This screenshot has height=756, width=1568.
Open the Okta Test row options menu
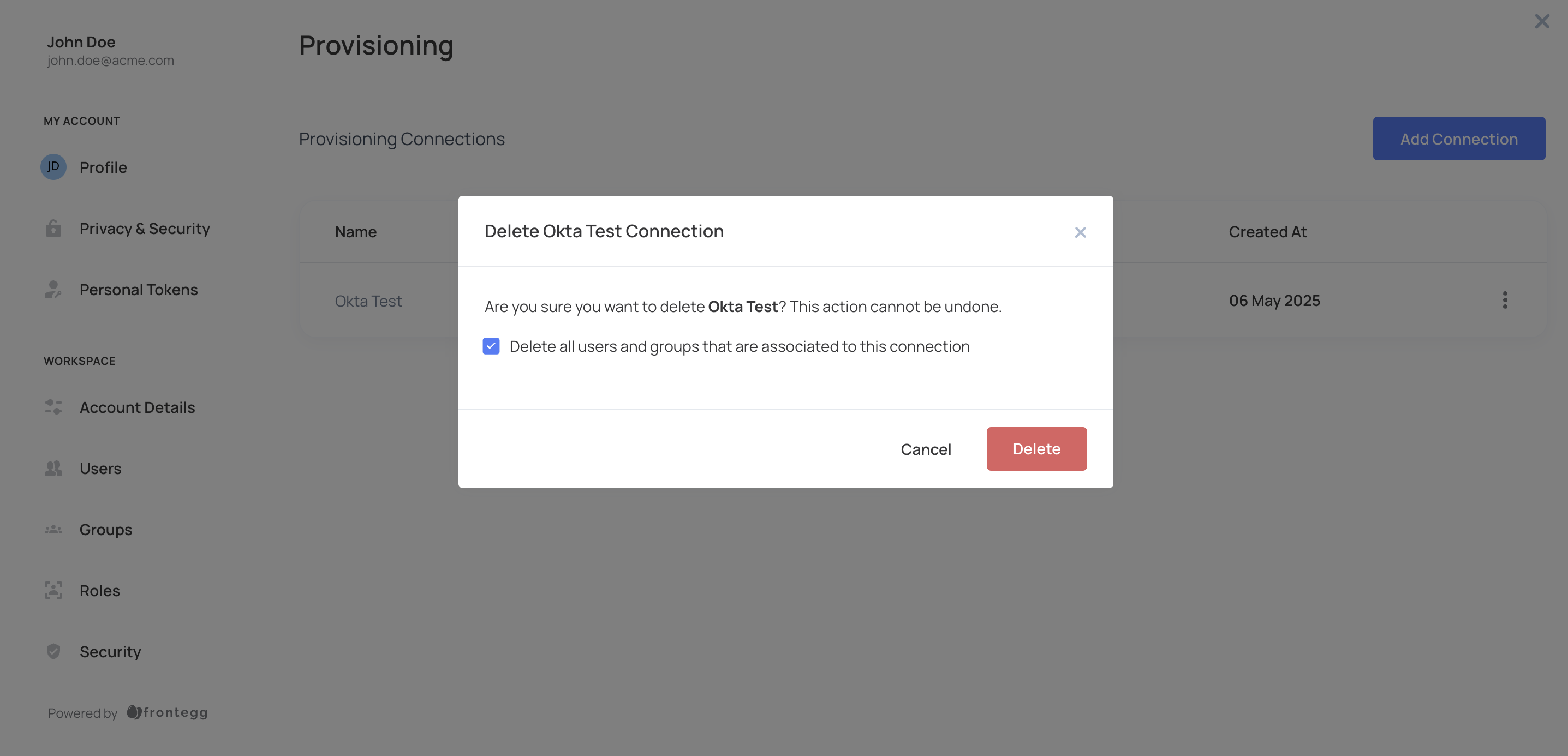coord(1504,300)
